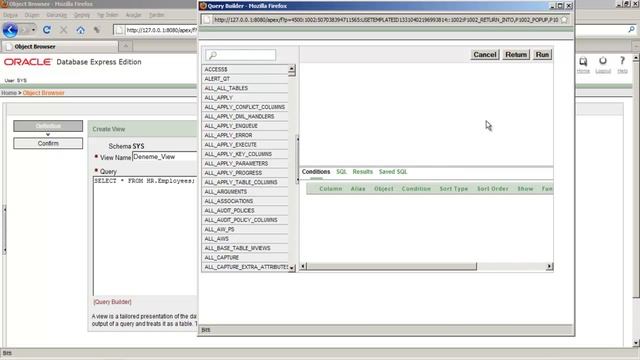Click the Home breadcrumb link

(9, 93)
